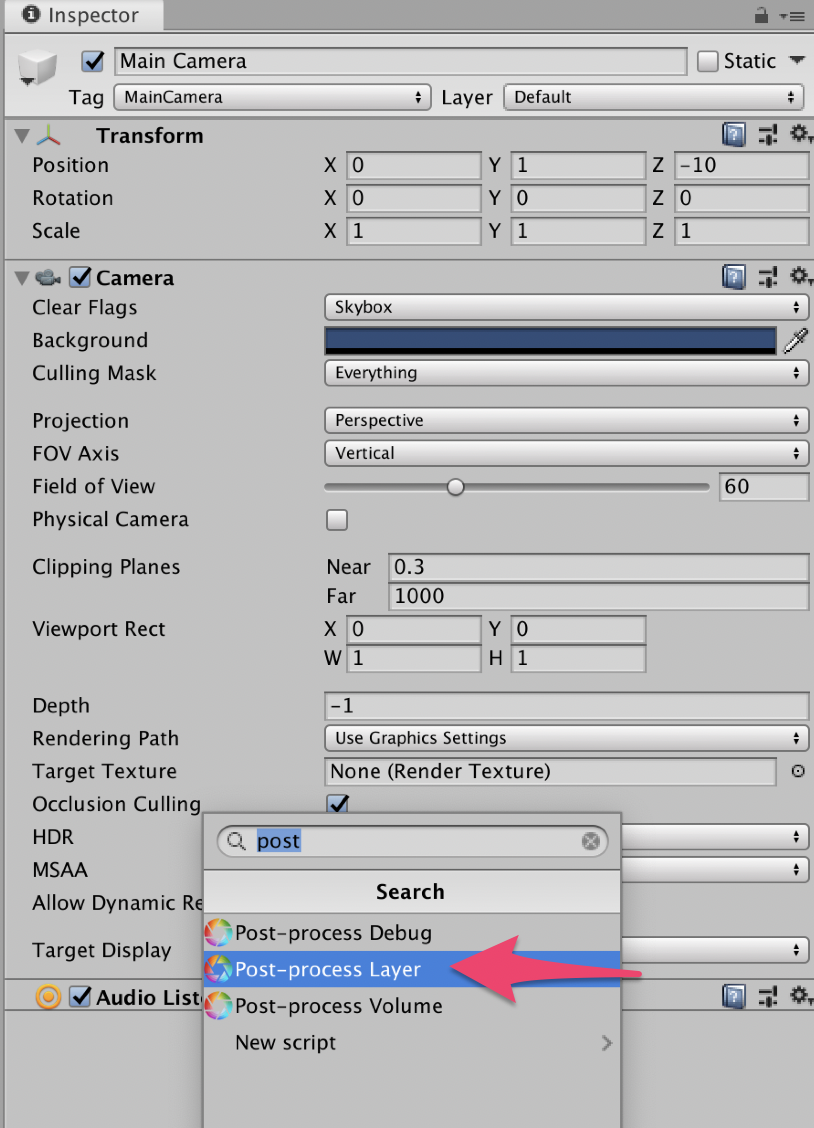Disable the Camera component checkbox
This screenshot has height=1128, width=814.
pos(80,277)
